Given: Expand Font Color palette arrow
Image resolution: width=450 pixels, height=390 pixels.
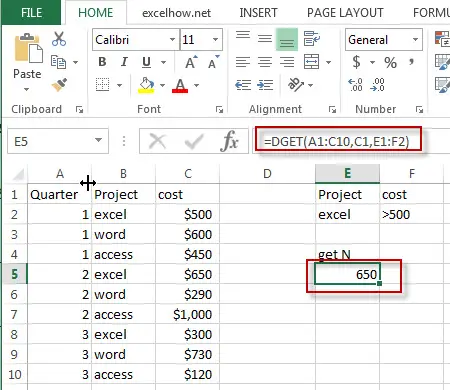Looking at the screenshot, I should (x=196, y=85).
